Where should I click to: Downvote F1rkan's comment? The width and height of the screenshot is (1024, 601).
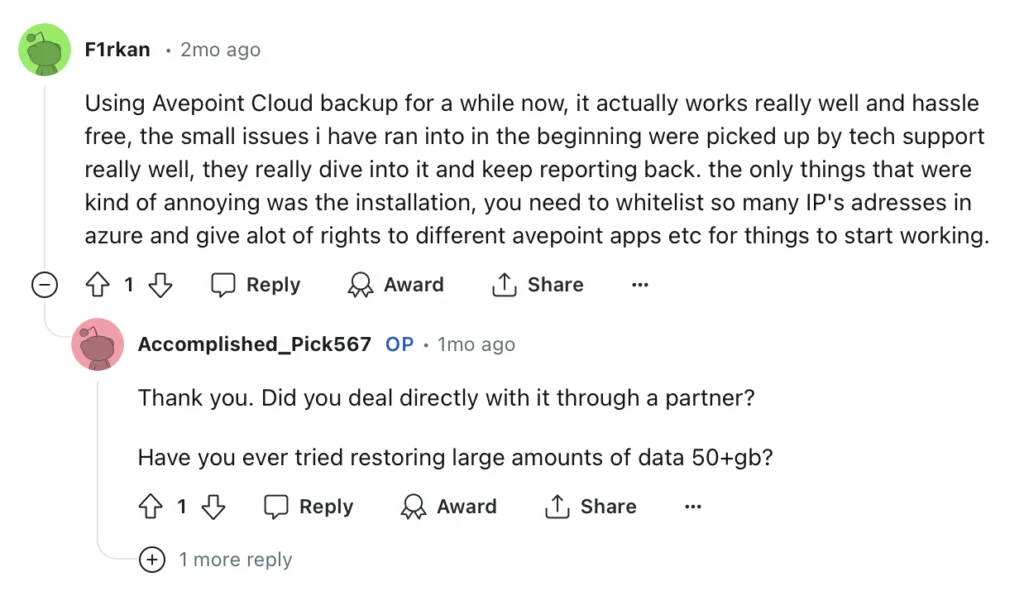[x=160, y=285]
